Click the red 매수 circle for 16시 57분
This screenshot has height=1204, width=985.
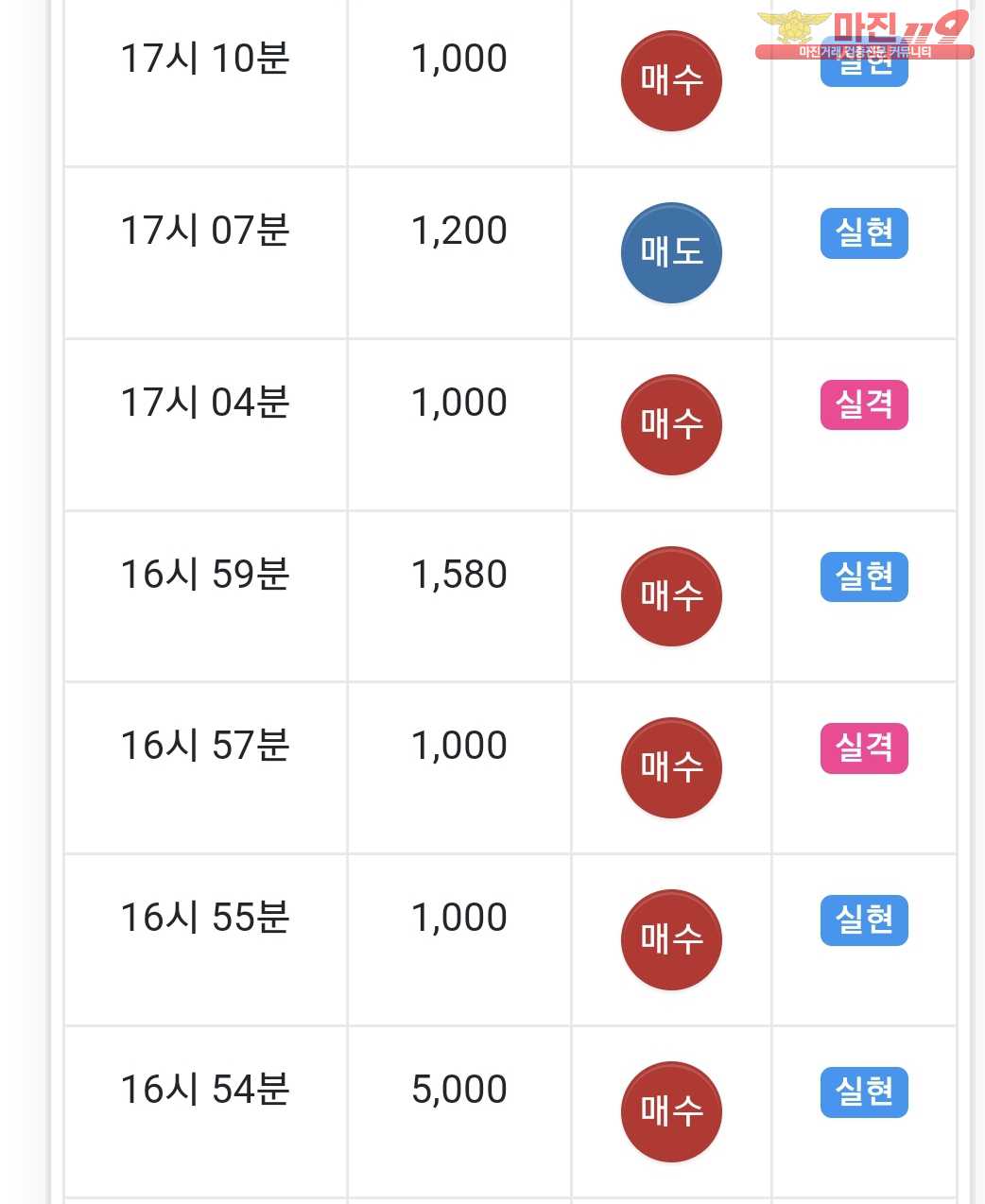tap(671, 768)
